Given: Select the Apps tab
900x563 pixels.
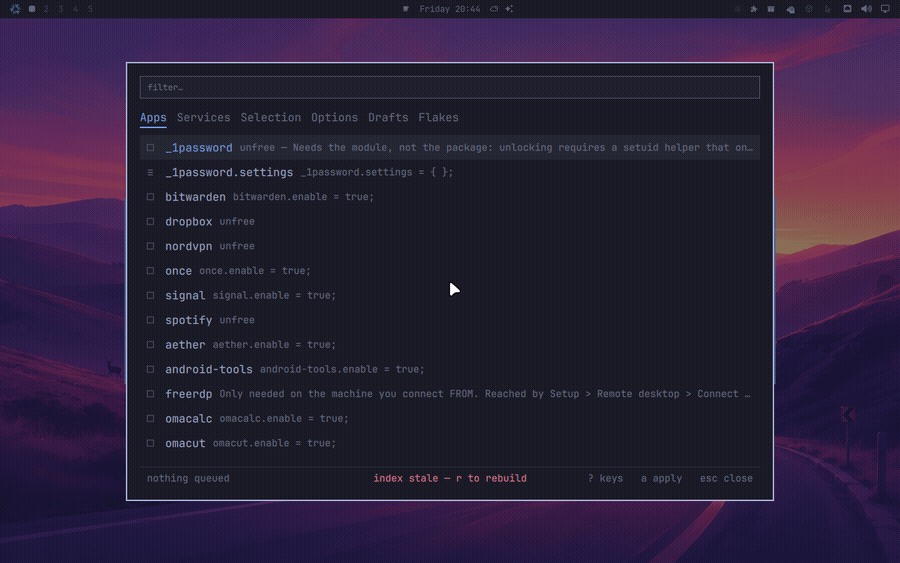Looking at the screenshot, I should (153, 118).
